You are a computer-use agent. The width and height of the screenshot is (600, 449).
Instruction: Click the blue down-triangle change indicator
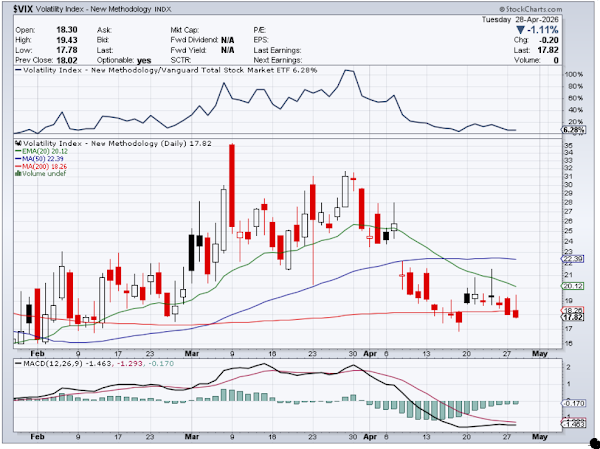tap(520, 30)
